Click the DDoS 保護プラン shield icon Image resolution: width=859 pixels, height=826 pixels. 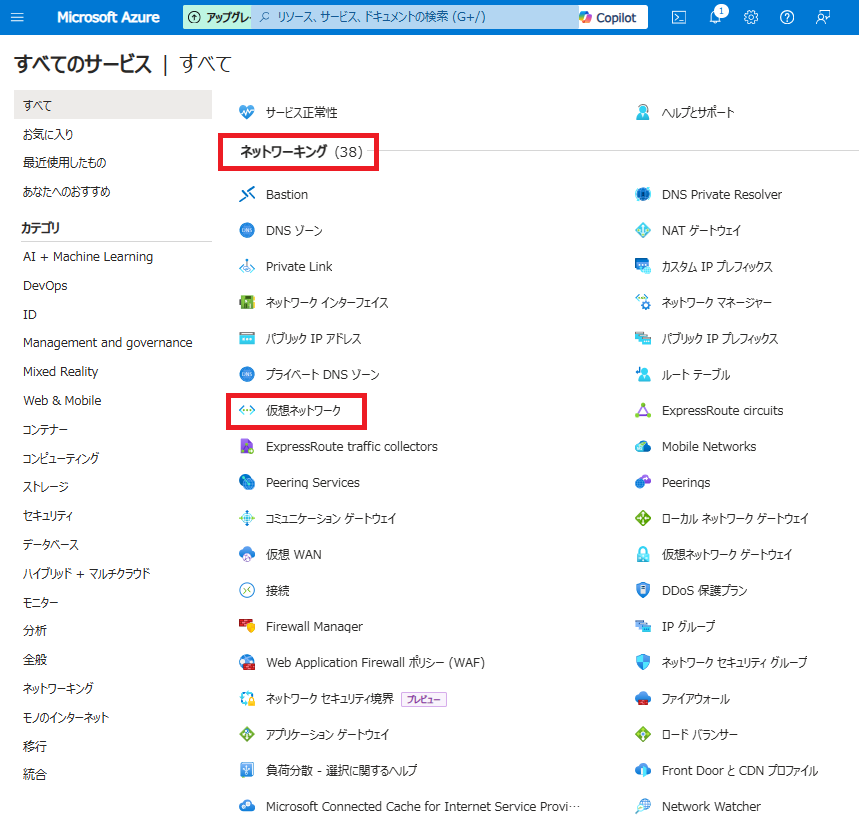tap(643, 590)
